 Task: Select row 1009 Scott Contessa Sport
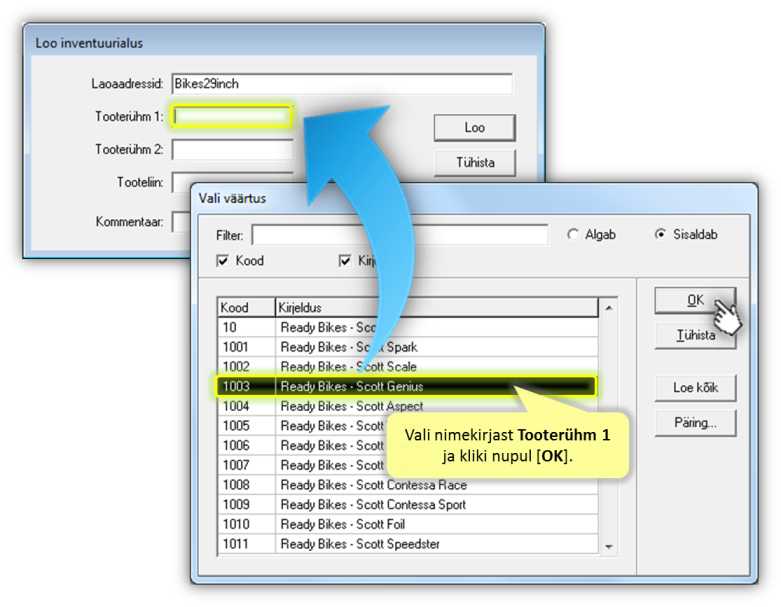pos(407,504)
